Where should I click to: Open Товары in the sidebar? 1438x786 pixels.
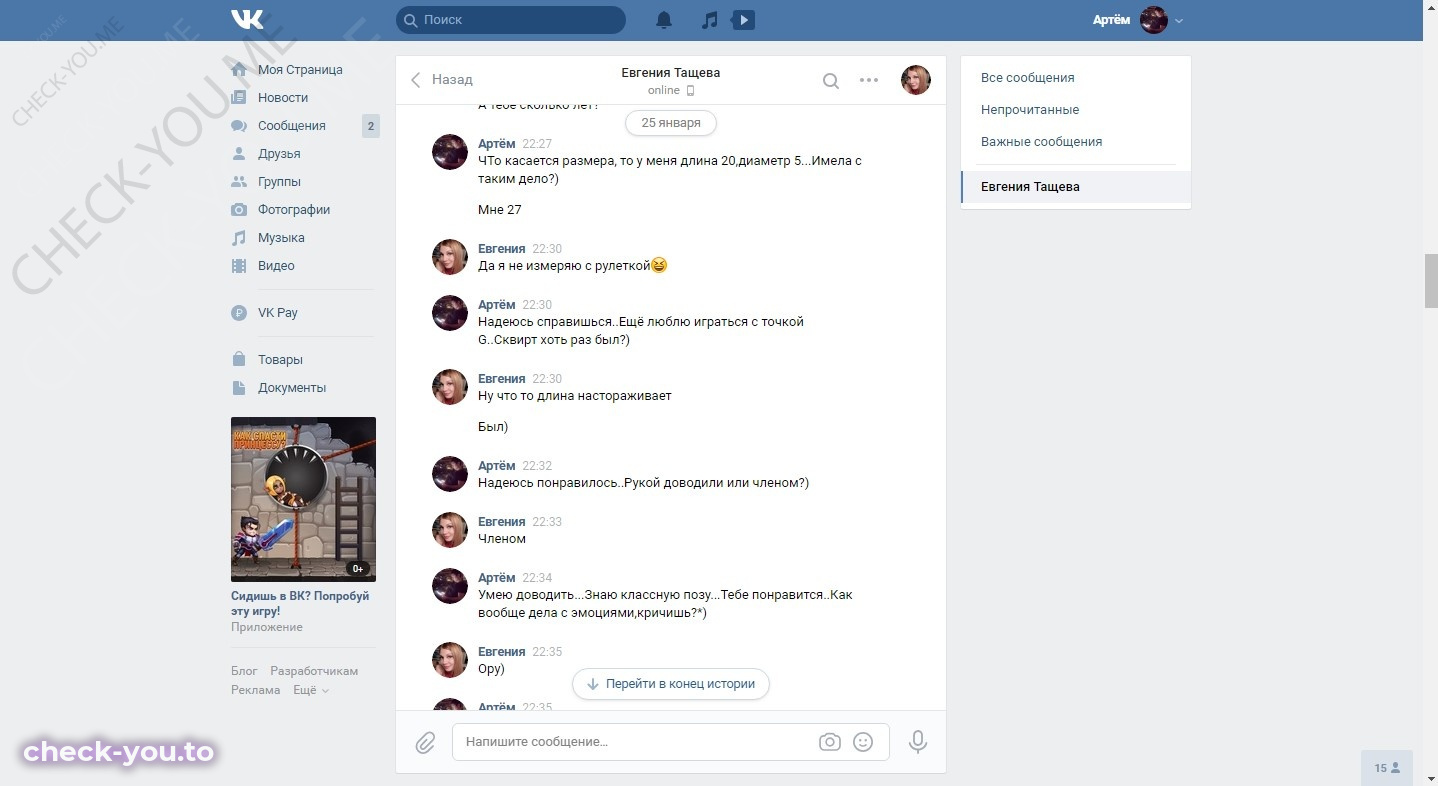point(280,360)
